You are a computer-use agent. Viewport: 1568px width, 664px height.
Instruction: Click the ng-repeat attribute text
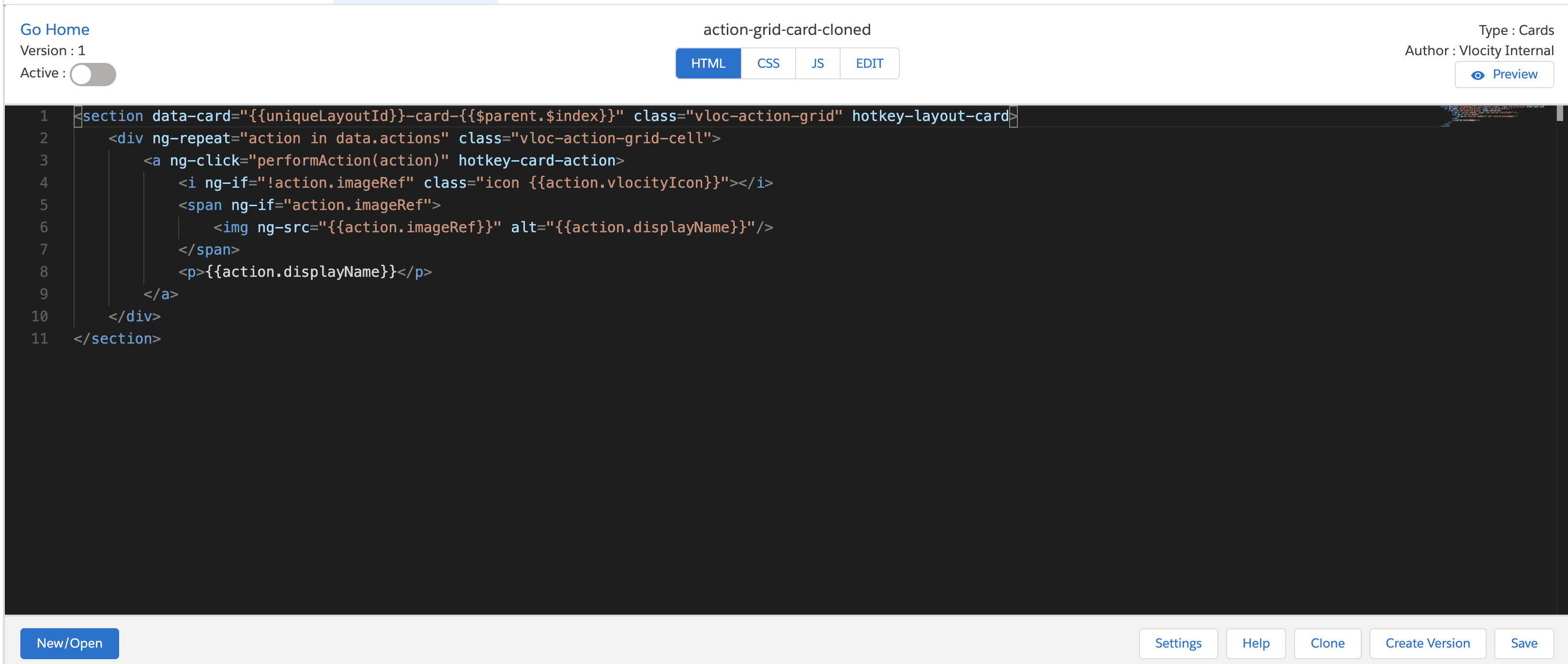point(191,138)
